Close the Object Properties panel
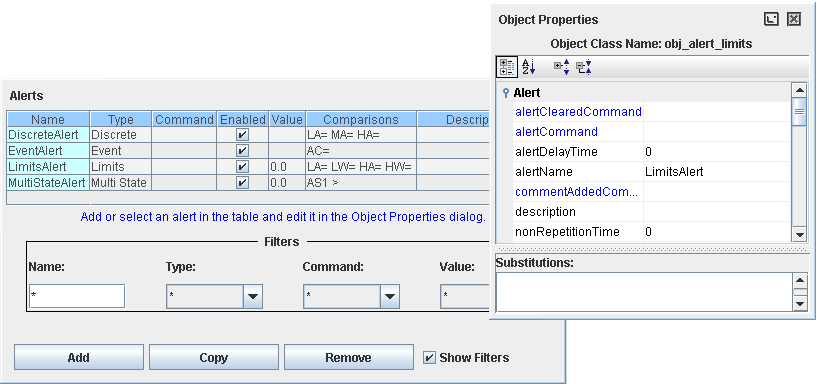 [794, 20]
